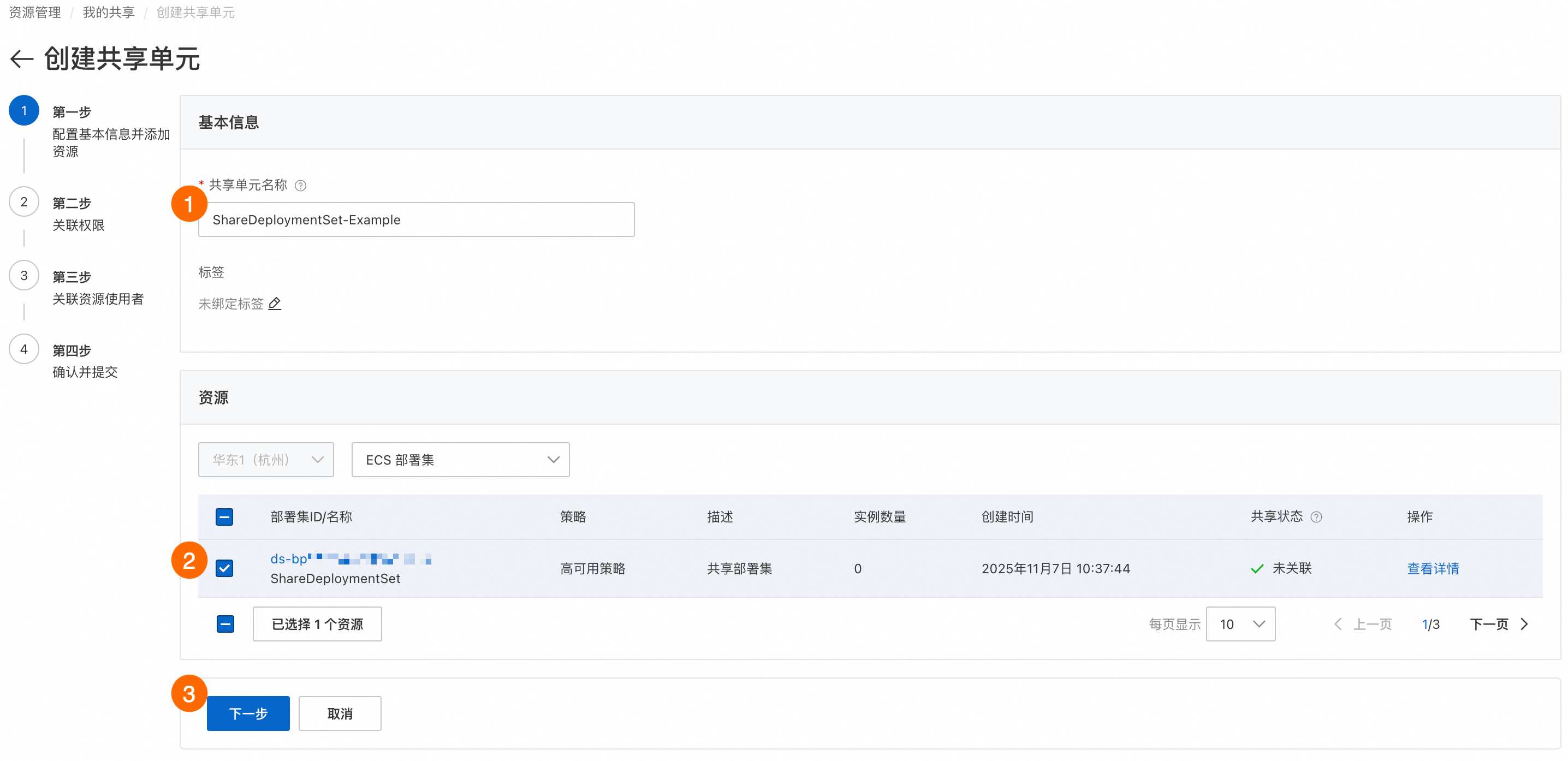The image size is (1568, 761).
Task: Click step 2 circle 关联权限
Action: pyautogui.click(x=23, y=202)
